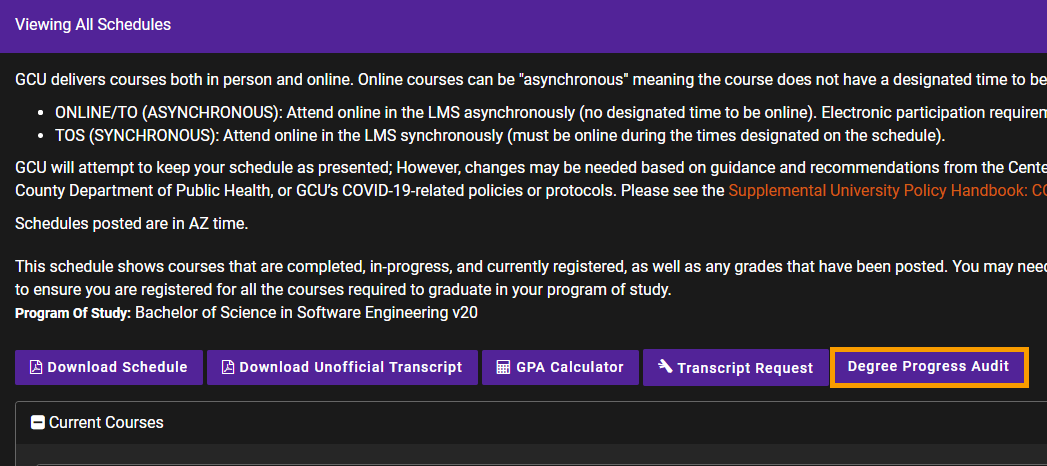This screenshot has width=1047, height=466.
Task: Click the calculator icon on GPA Calculator
Action: pyautogui.click(x=503, y=367)
